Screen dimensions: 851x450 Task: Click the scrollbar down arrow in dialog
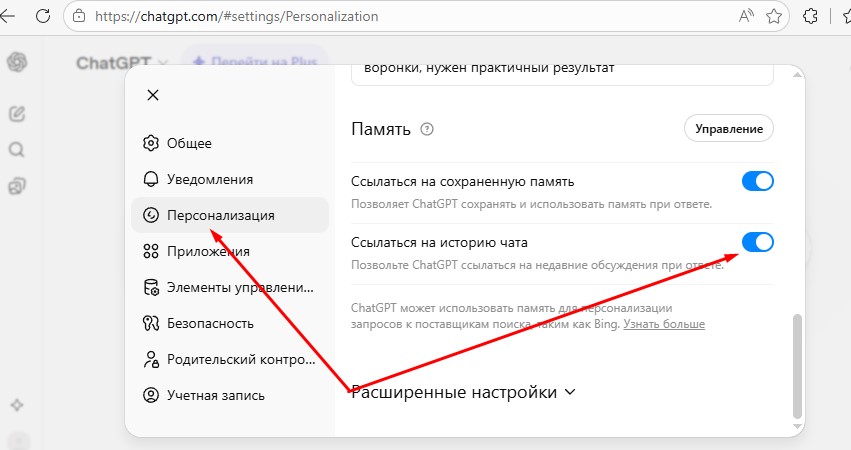[797, 427]
